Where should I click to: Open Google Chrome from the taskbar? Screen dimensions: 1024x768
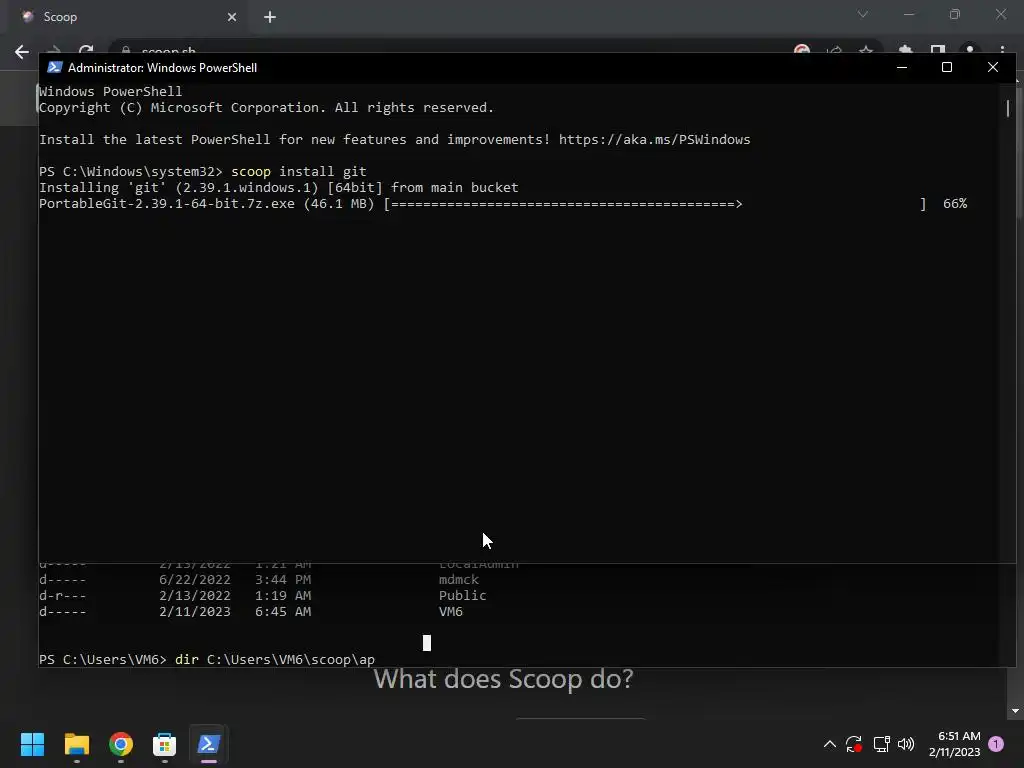point(121,744)
